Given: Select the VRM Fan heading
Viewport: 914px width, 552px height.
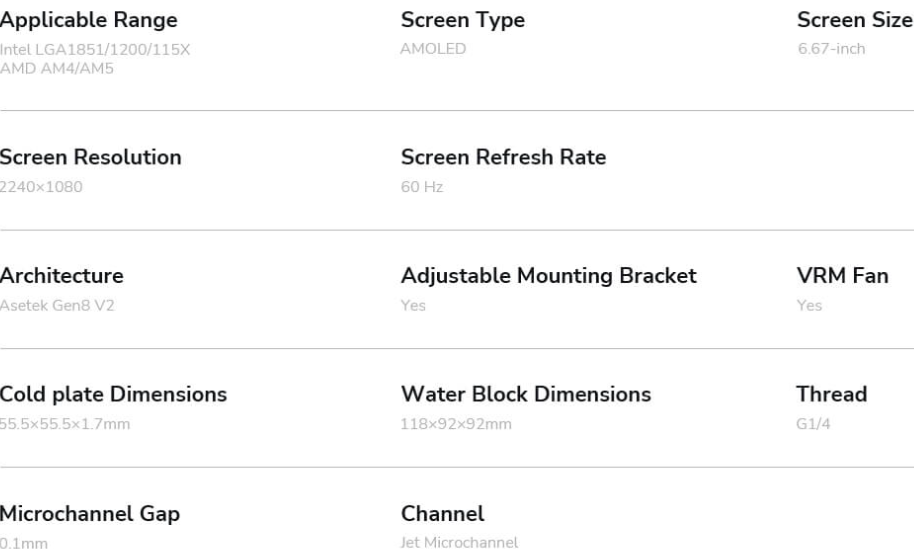Looking at the screenshot, I should (843, 276).
